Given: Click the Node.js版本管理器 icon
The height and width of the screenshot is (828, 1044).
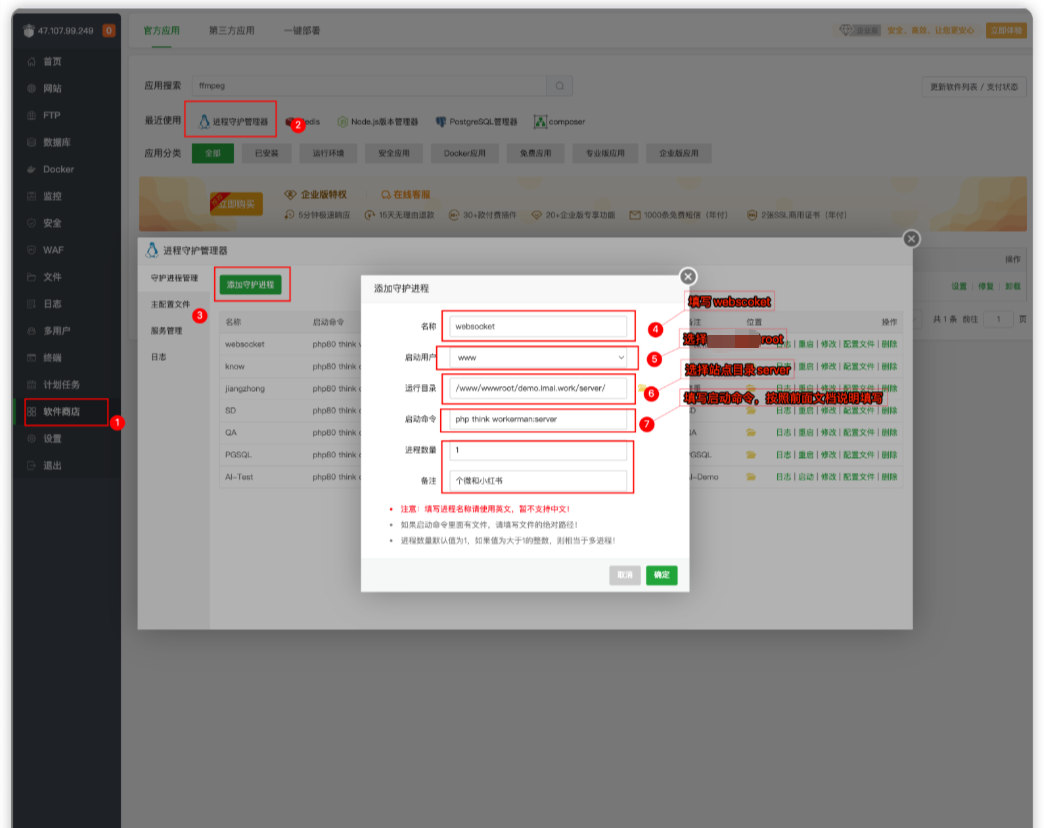Looking at the screenshot, I should coord(342,122).
